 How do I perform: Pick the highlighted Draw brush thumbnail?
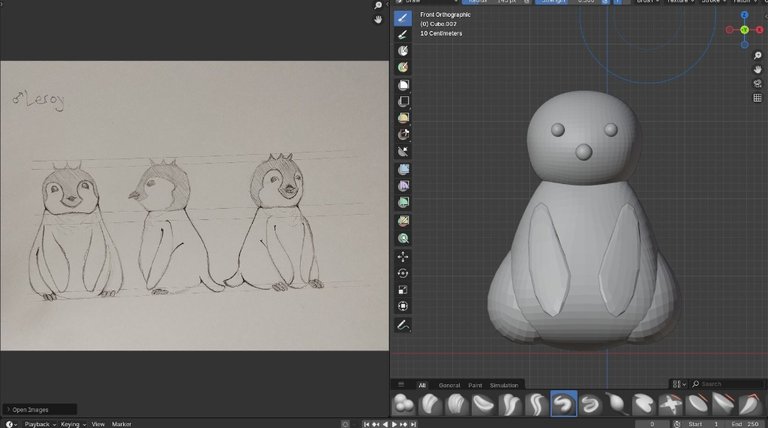pyautogui.click(x=564, y=404)
